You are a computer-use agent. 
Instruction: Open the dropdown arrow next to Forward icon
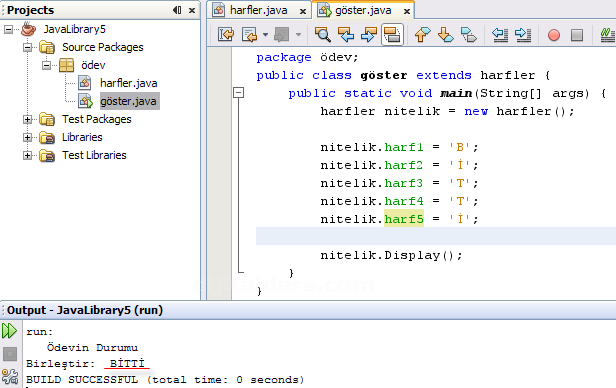[299, 35]
